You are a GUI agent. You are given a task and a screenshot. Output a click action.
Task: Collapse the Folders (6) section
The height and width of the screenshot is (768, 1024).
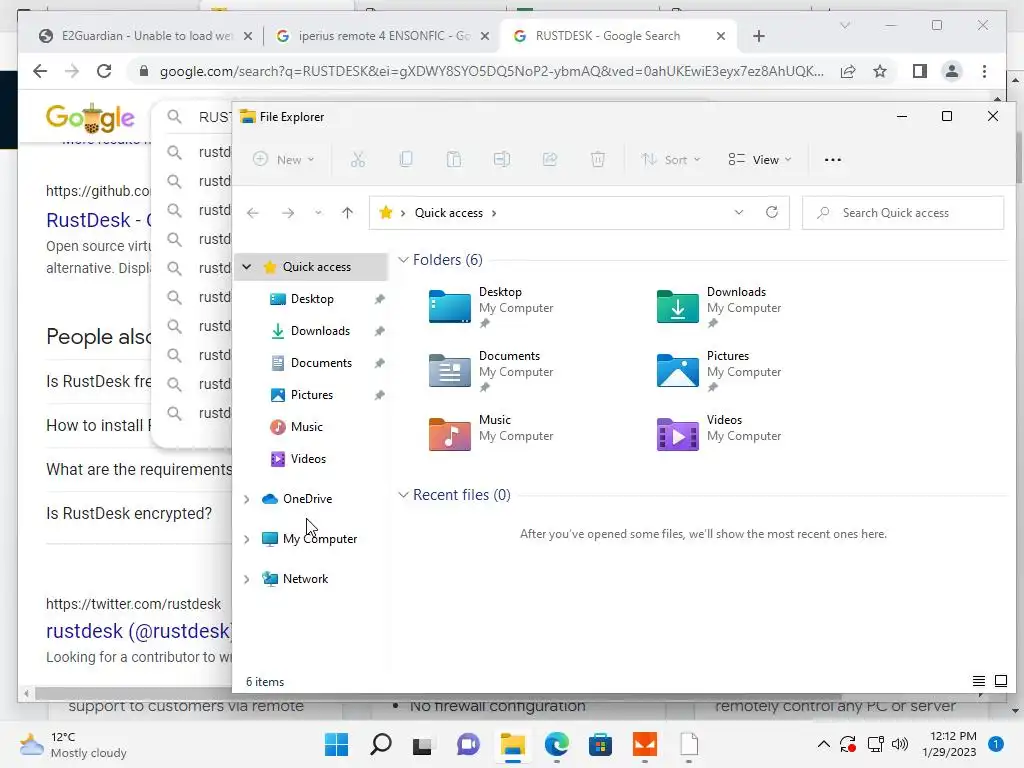pyautogui.click(x=404, y=260)
